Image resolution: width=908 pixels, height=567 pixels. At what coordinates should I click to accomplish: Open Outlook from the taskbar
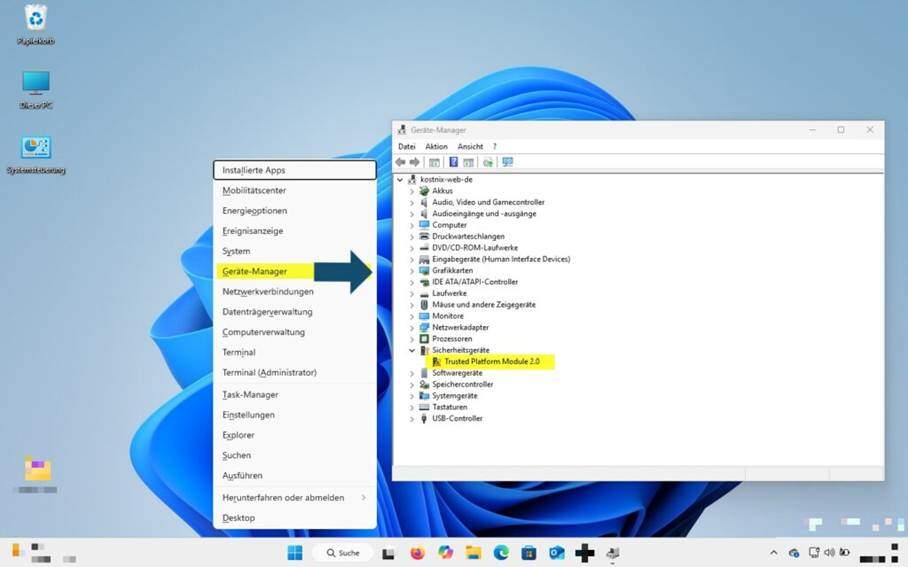pos(556,553)
